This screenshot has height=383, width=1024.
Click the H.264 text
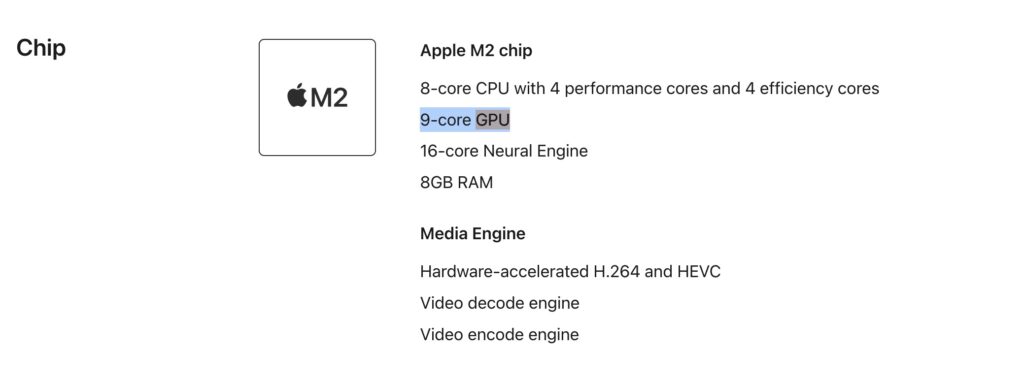pos(616,271)
